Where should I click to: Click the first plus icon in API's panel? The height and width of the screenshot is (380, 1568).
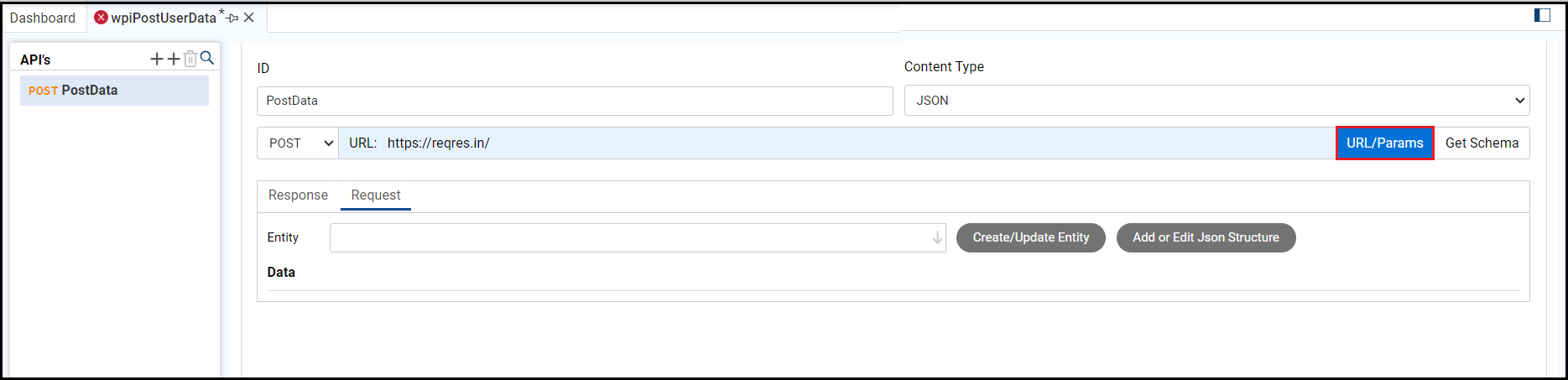click(x=157, y=59)
